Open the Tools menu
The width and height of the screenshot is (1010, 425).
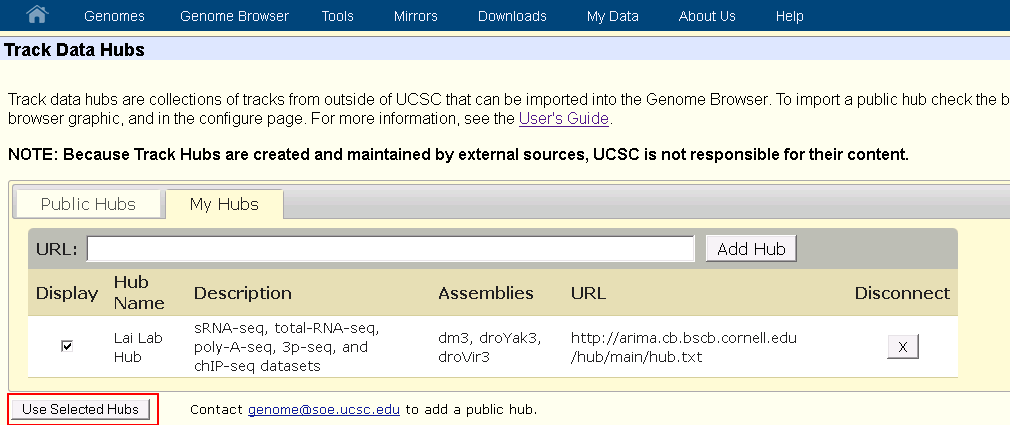(x=338, y=16)
